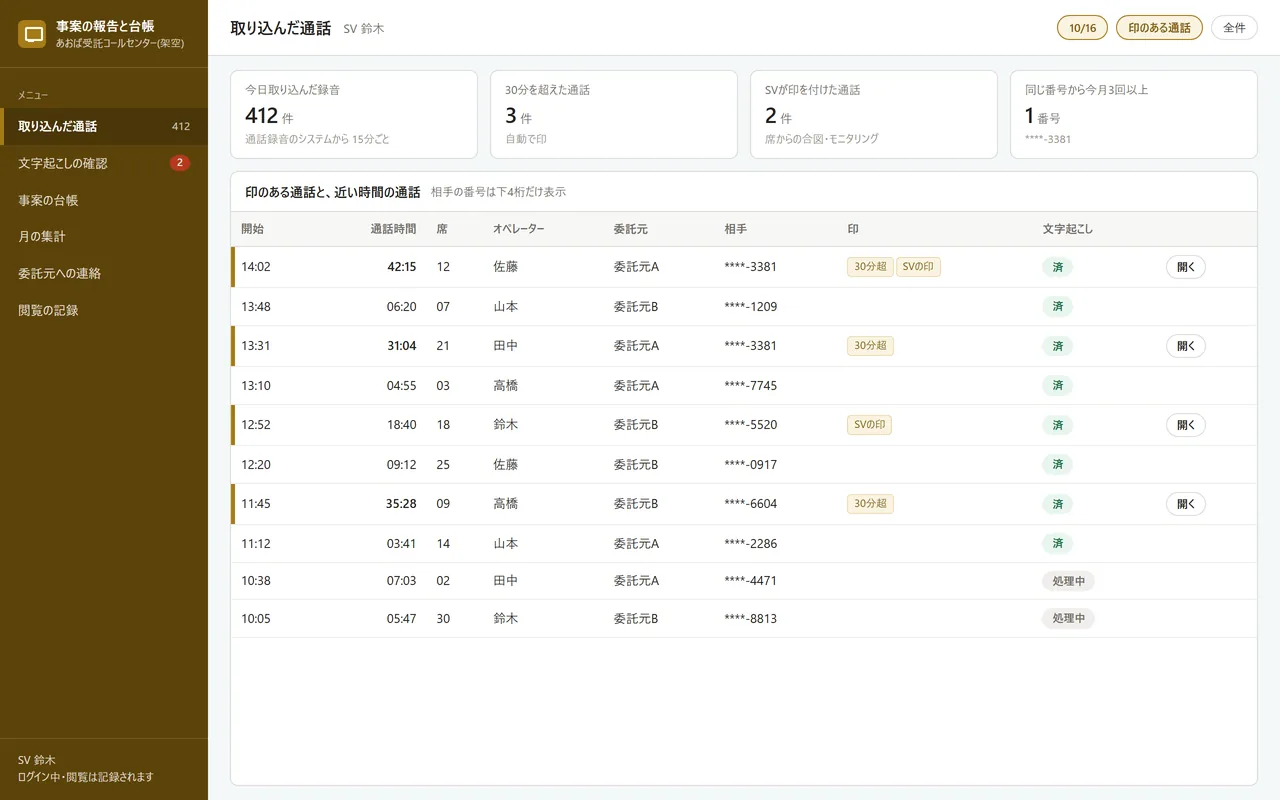Open 委託元への連絡 in the menu
This screenshot has width=1280, height=800.
104,273
